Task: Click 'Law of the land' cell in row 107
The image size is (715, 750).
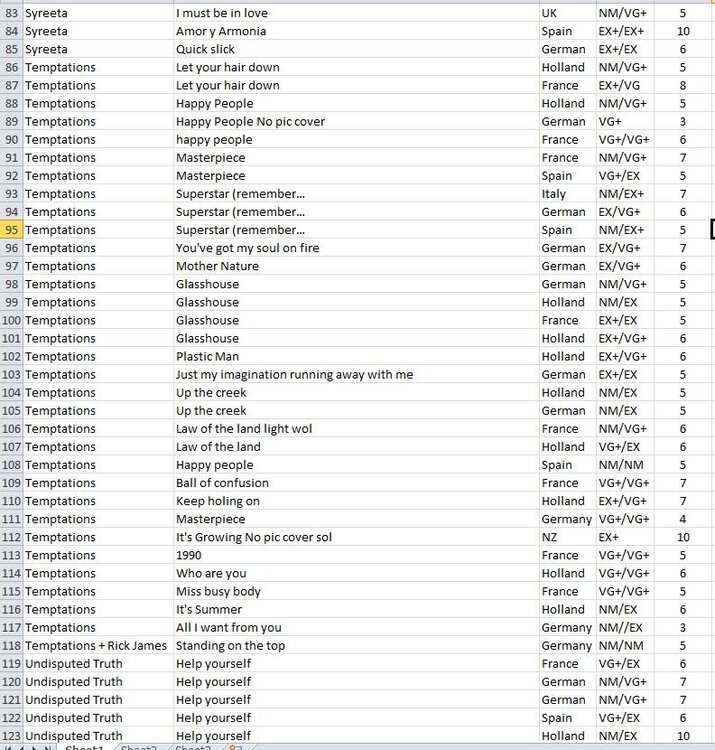Action: [355, 447]
